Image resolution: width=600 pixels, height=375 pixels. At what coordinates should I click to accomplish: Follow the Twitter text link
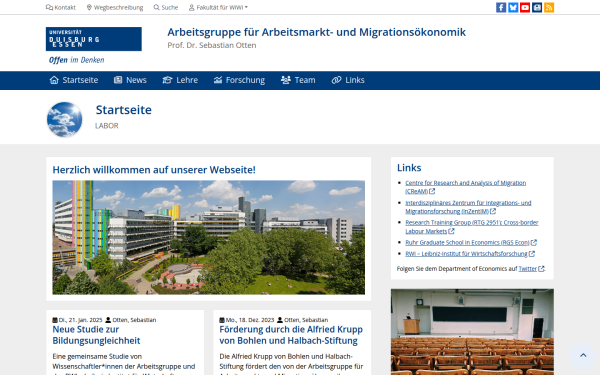[528, 269]
